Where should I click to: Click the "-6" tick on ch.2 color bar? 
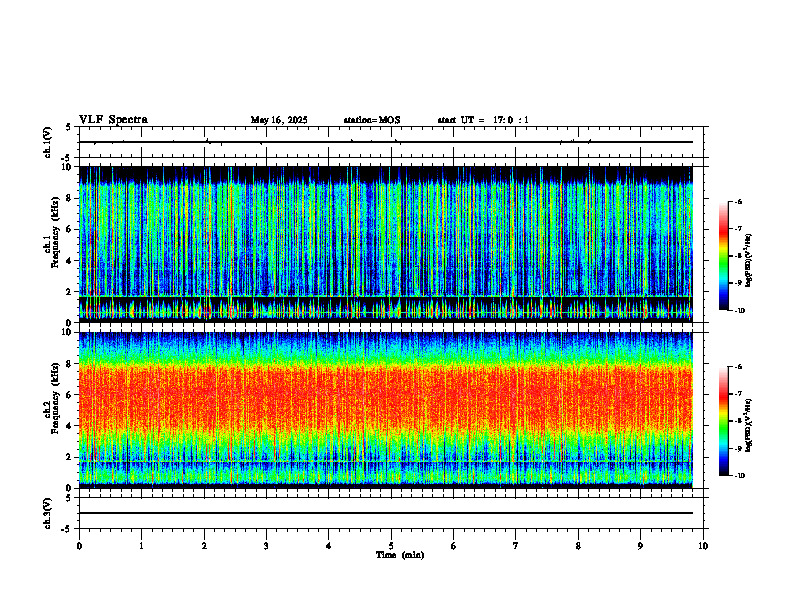point(739,367)
